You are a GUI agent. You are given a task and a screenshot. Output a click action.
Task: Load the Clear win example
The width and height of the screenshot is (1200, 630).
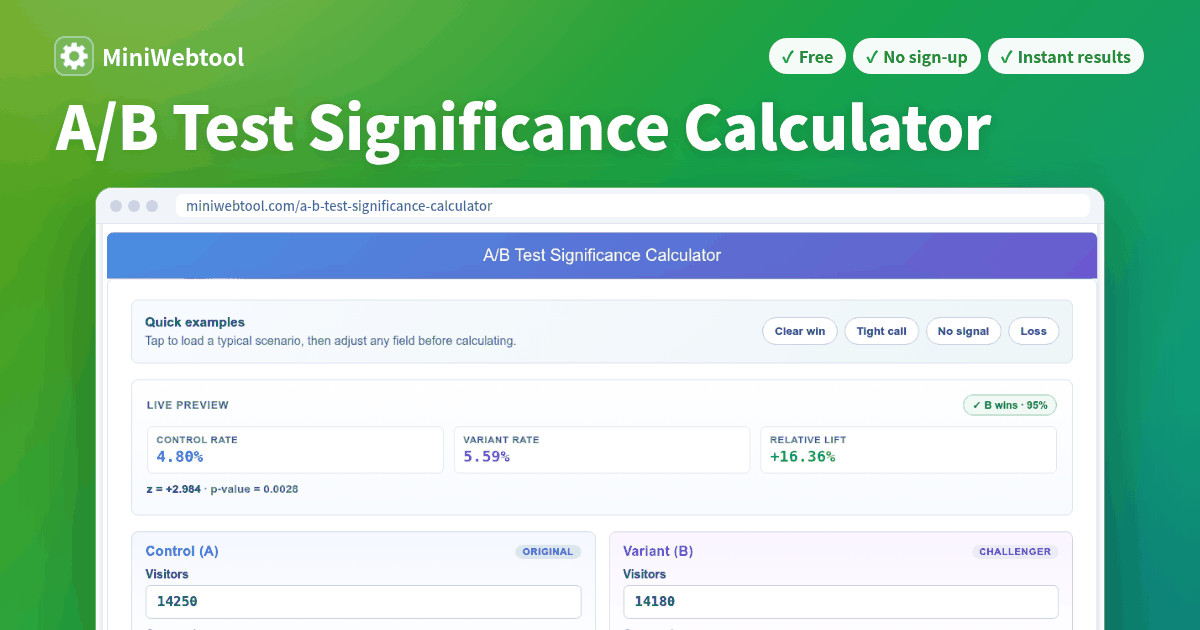[x=800, y=331]
